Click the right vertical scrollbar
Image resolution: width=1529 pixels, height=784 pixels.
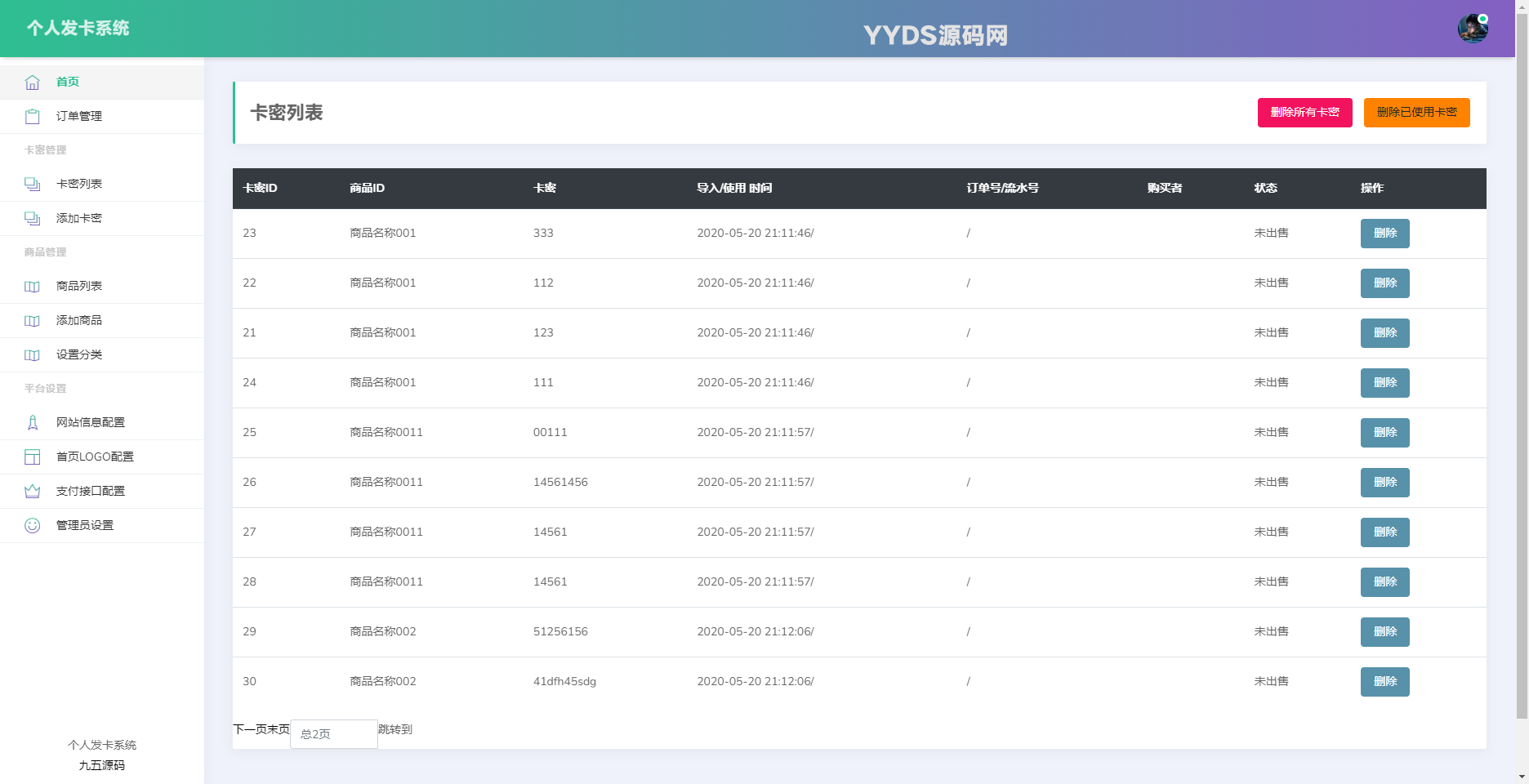coord(1522,392)
